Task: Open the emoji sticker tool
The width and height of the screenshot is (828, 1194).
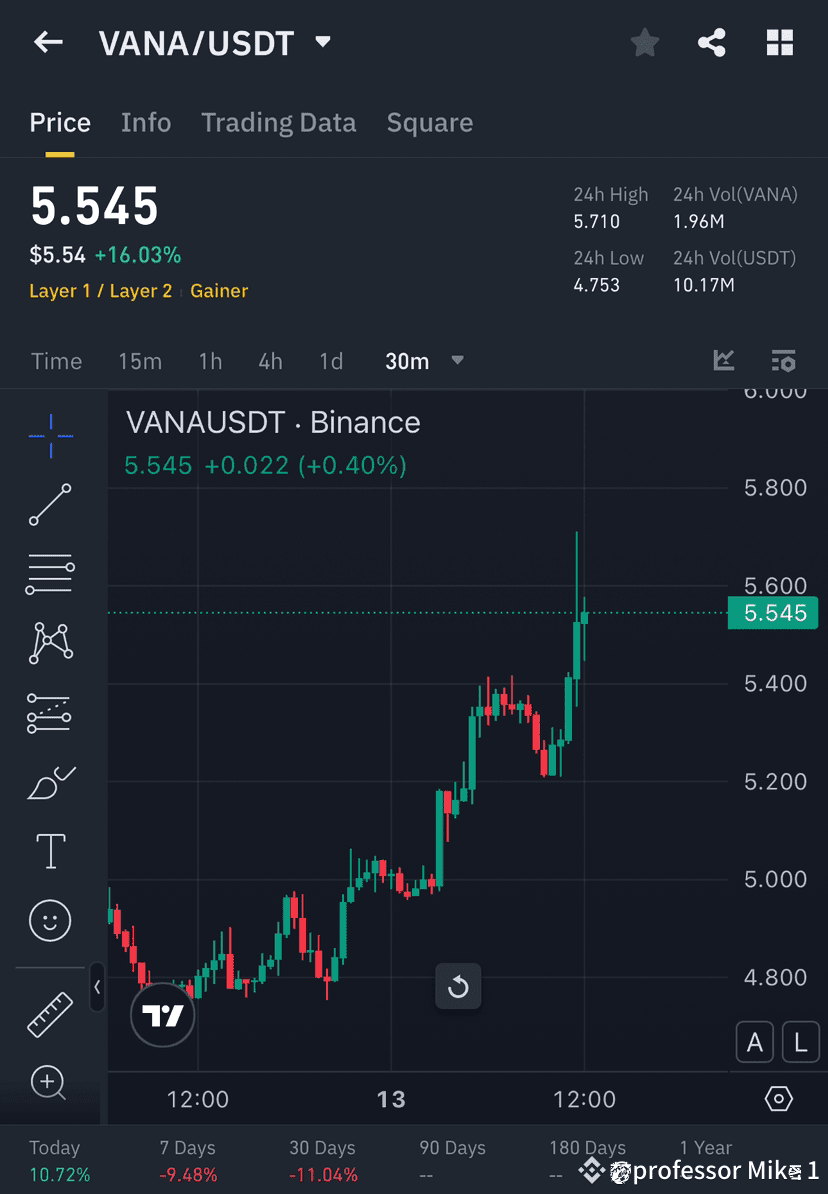Action: [50, 920]
